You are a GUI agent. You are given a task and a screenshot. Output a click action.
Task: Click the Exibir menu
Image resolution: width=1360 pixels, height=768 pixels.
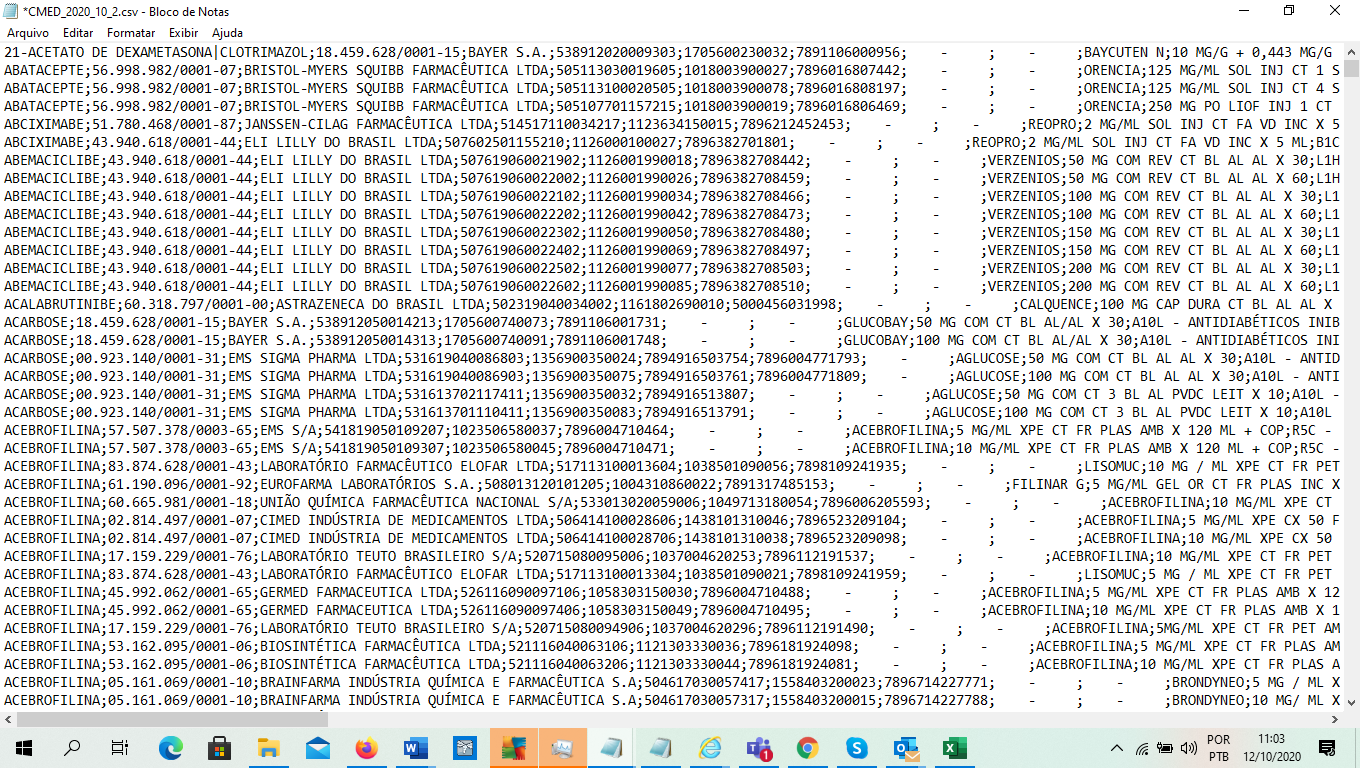tap(184, 33)
